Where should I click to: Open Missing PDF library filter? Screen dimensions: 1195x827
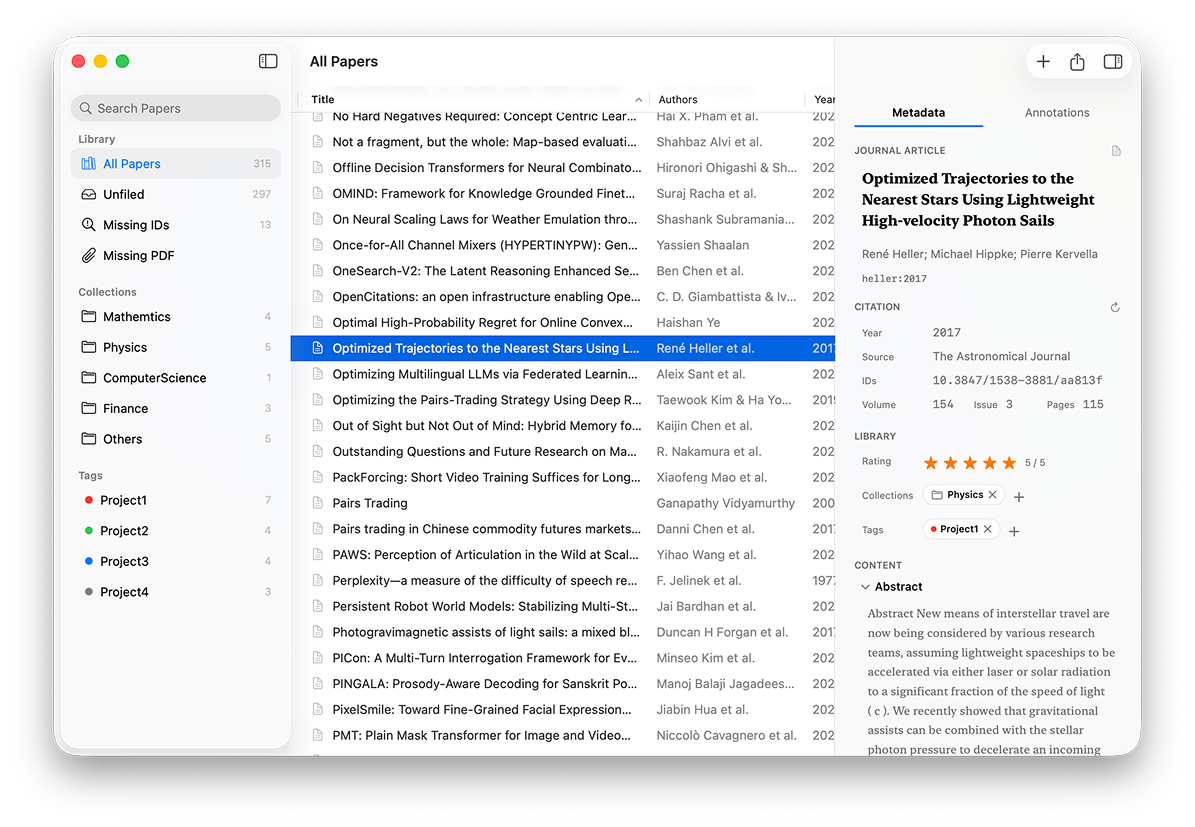point(176,255)
